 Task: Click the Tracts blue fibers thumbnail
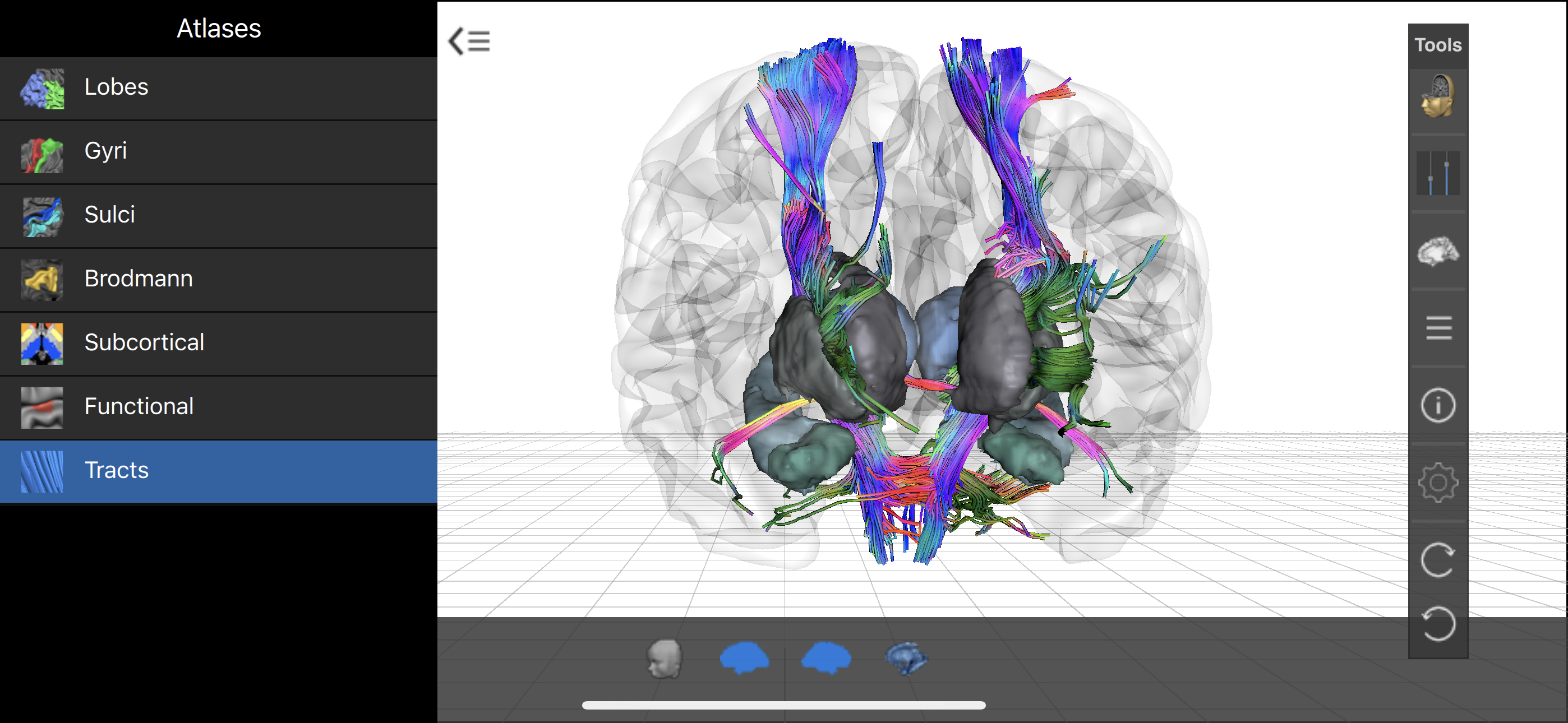(42, 472)
